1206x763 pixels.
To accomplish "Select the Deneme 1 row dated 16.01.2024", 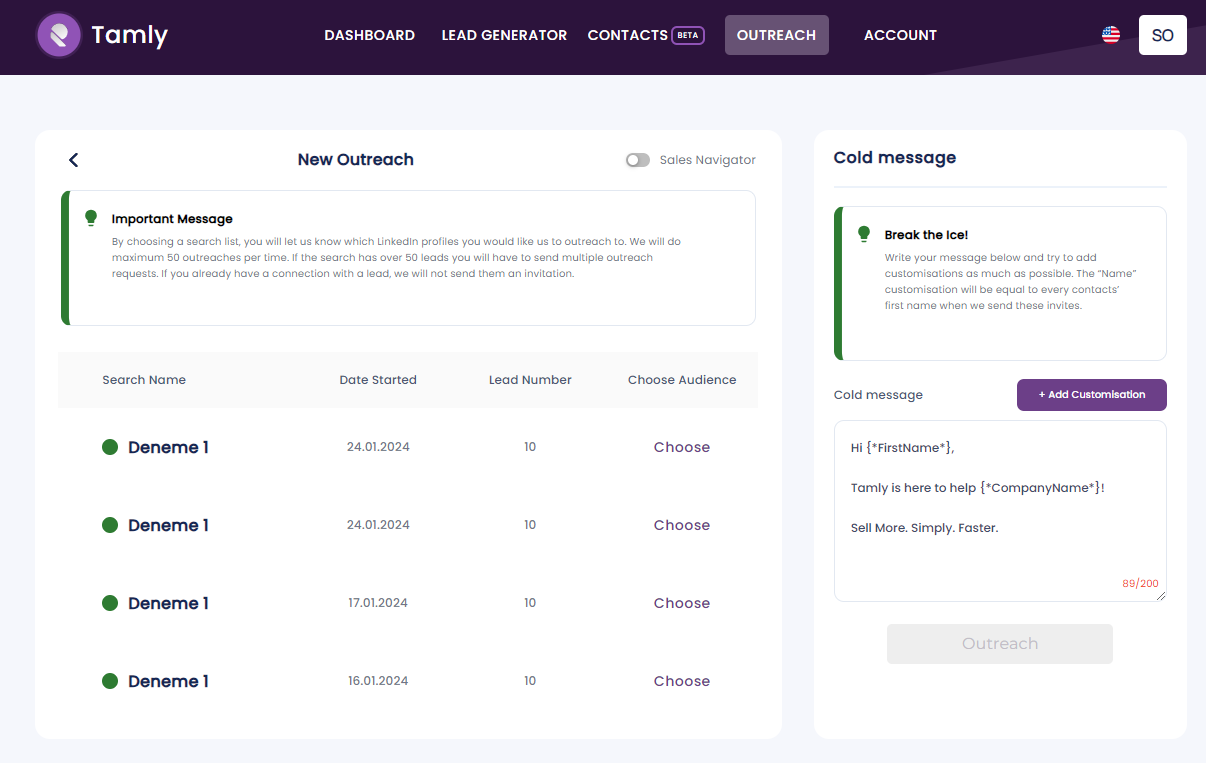I will coord(408,681).
